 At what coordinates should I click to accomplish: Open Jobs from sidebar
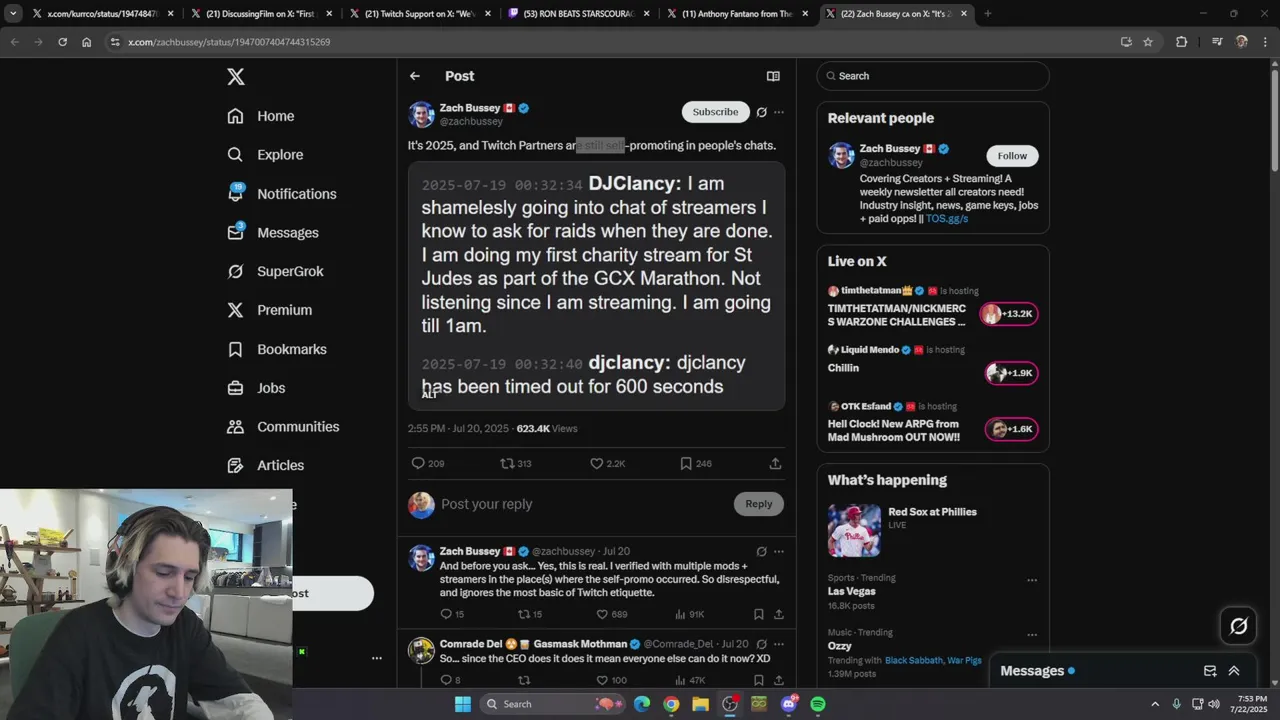click(x=256, y=388)
